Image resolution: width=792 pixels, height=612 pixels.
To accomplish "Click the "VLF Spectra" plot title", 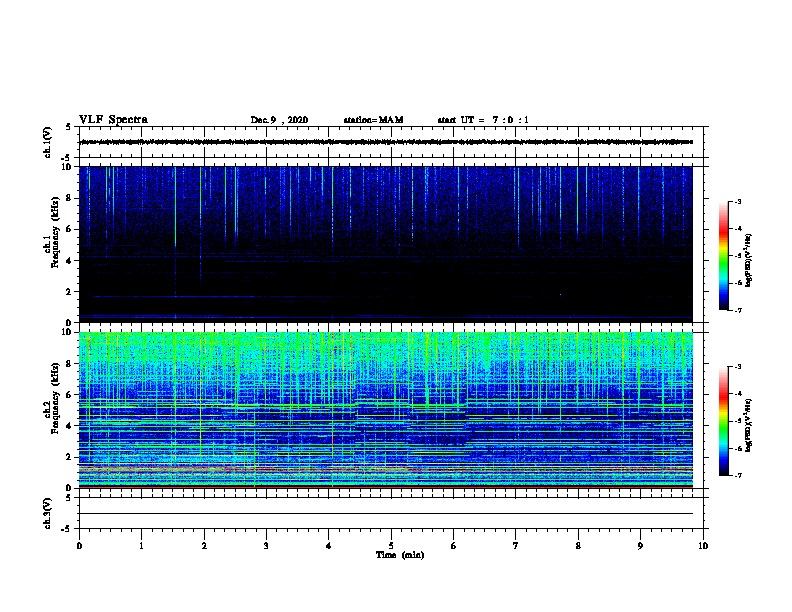I will click(113, 120).
